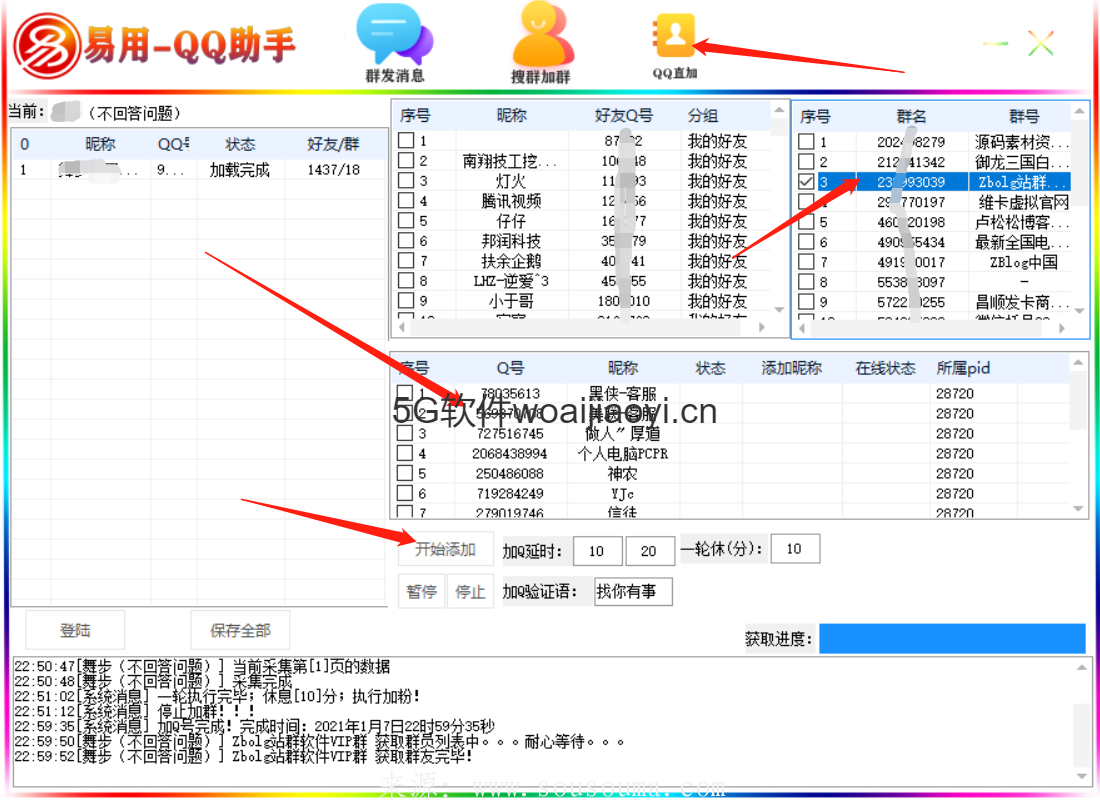Check friend row 南翔技工挖 checkbox
Screen dimensions: 1100x800
(x=405, y=161)
